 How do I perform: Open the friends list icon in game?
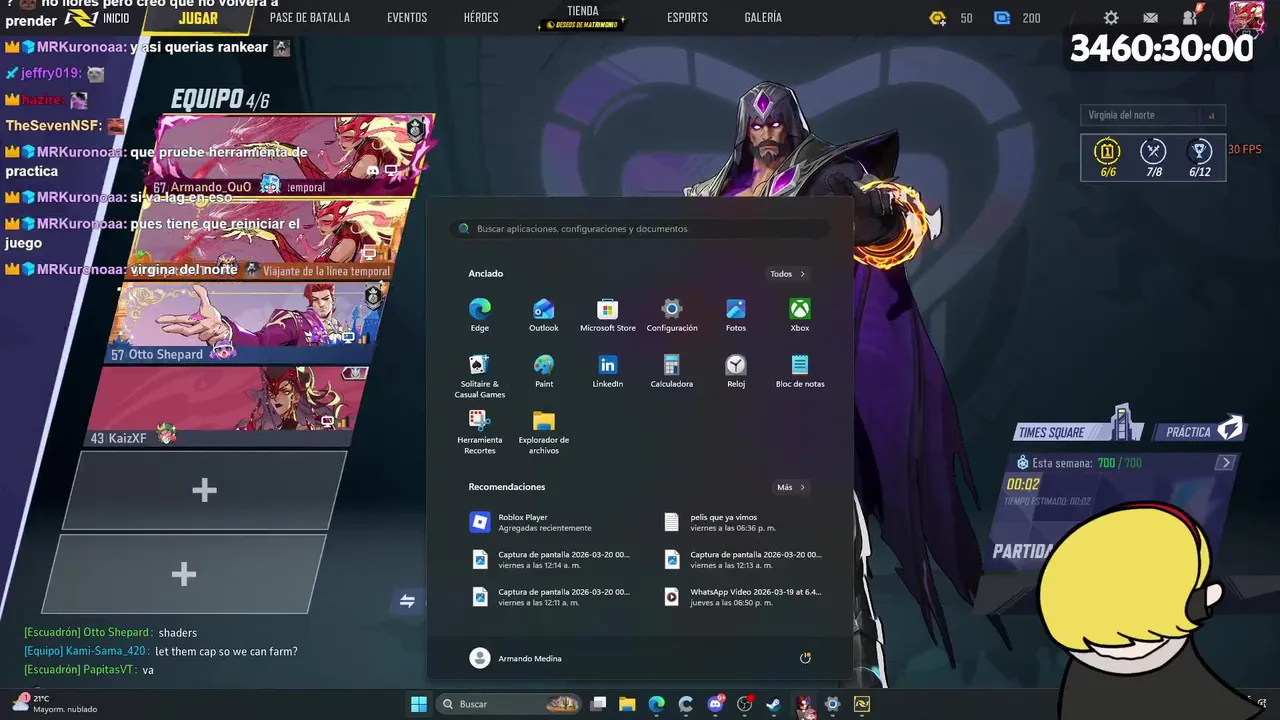(1190, 17)
